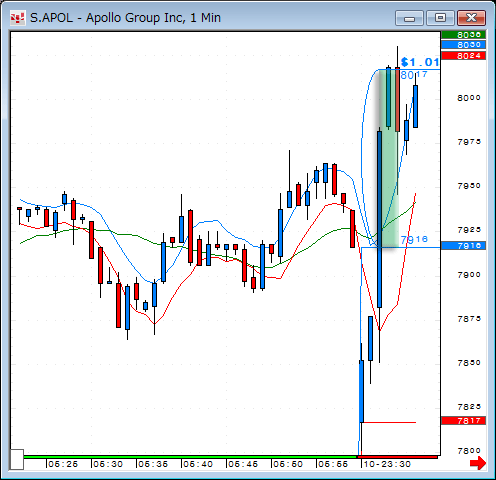The width and height of the screenshot is (496, 480).
Task: Click the red 8024 price tag
Action: pyautogui.click(x=463, y=56)
